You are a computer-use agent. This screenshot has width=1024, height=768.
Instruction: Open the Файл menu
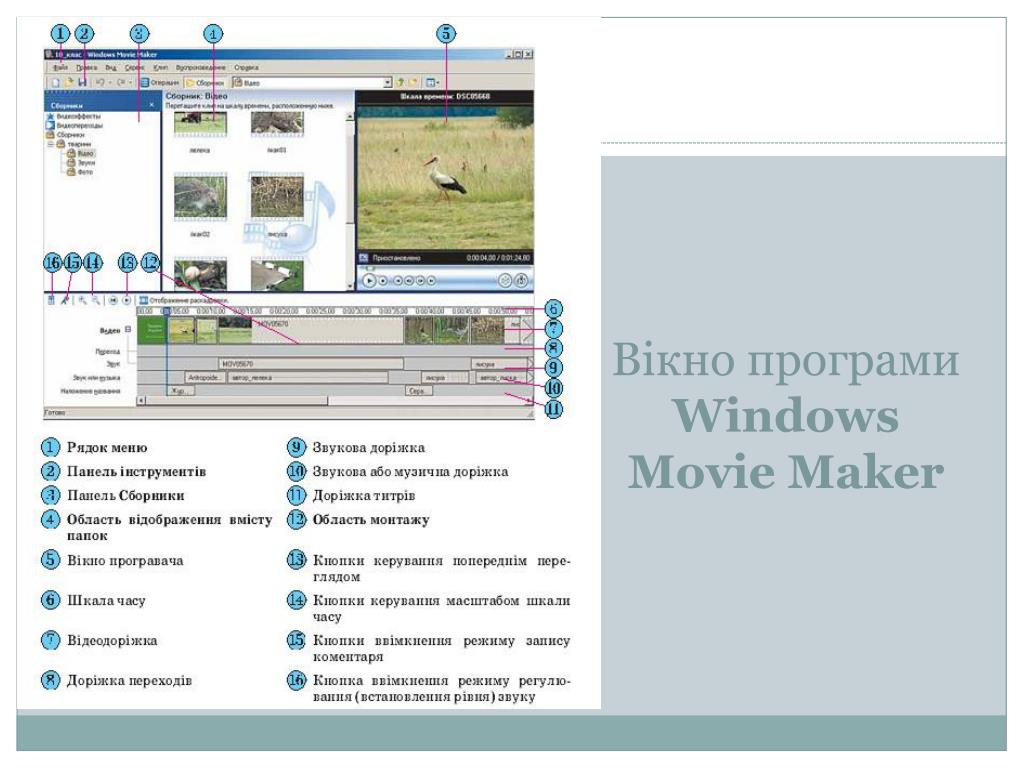[x=60, y=67]
